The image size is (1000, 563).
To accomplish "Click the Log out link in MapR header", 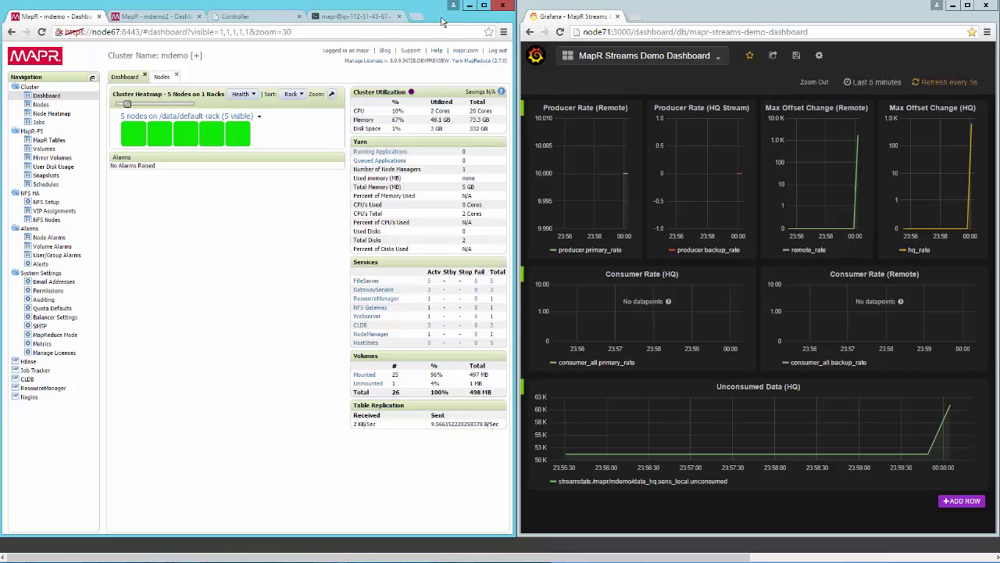I will [497, 50].
